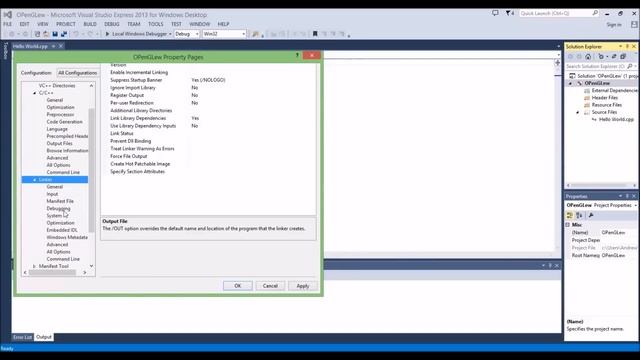Open the FILE menu
The height and width of the screenshot is (360, 640).
(8, 24)
